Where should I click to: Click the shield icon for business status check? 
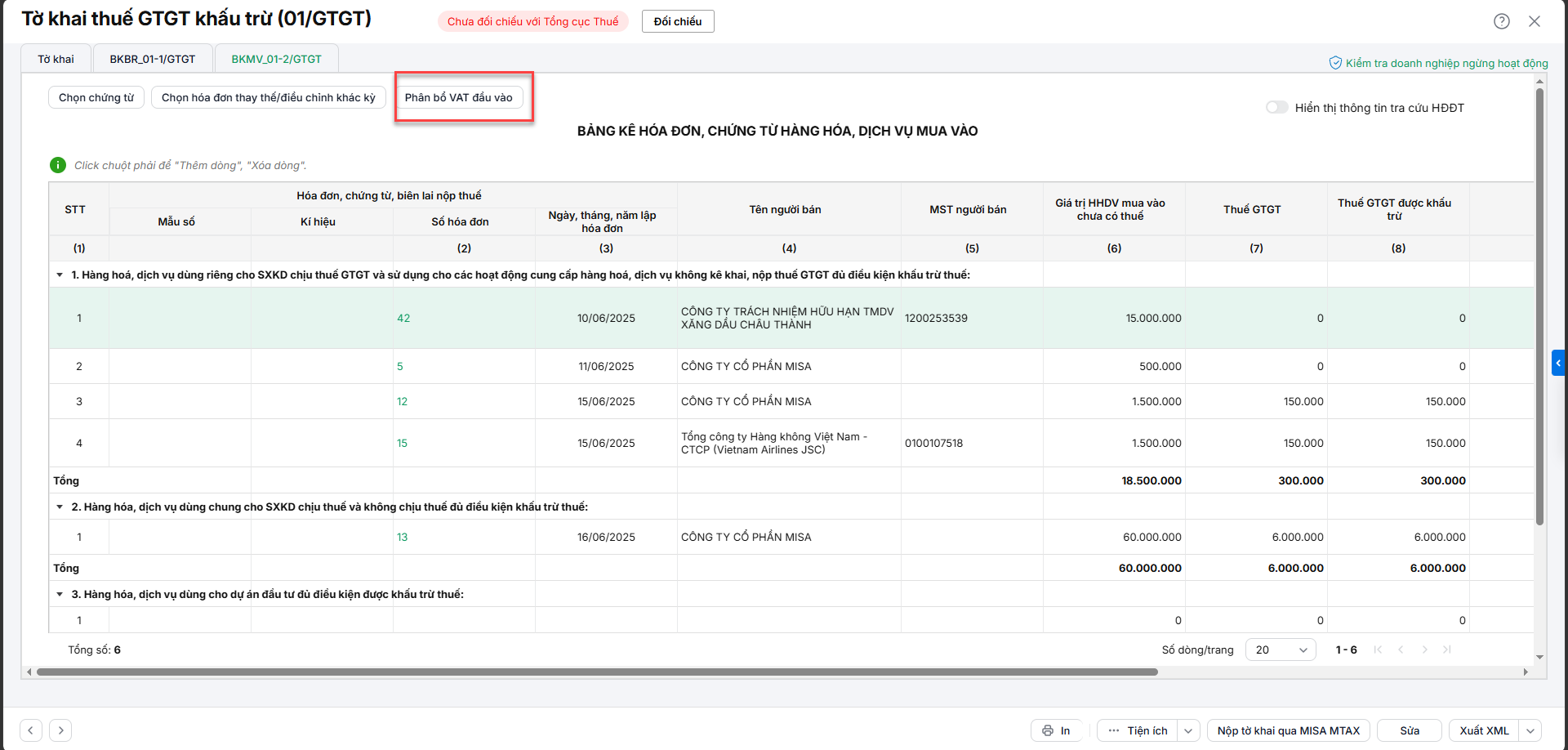(x=1335, y=63)
